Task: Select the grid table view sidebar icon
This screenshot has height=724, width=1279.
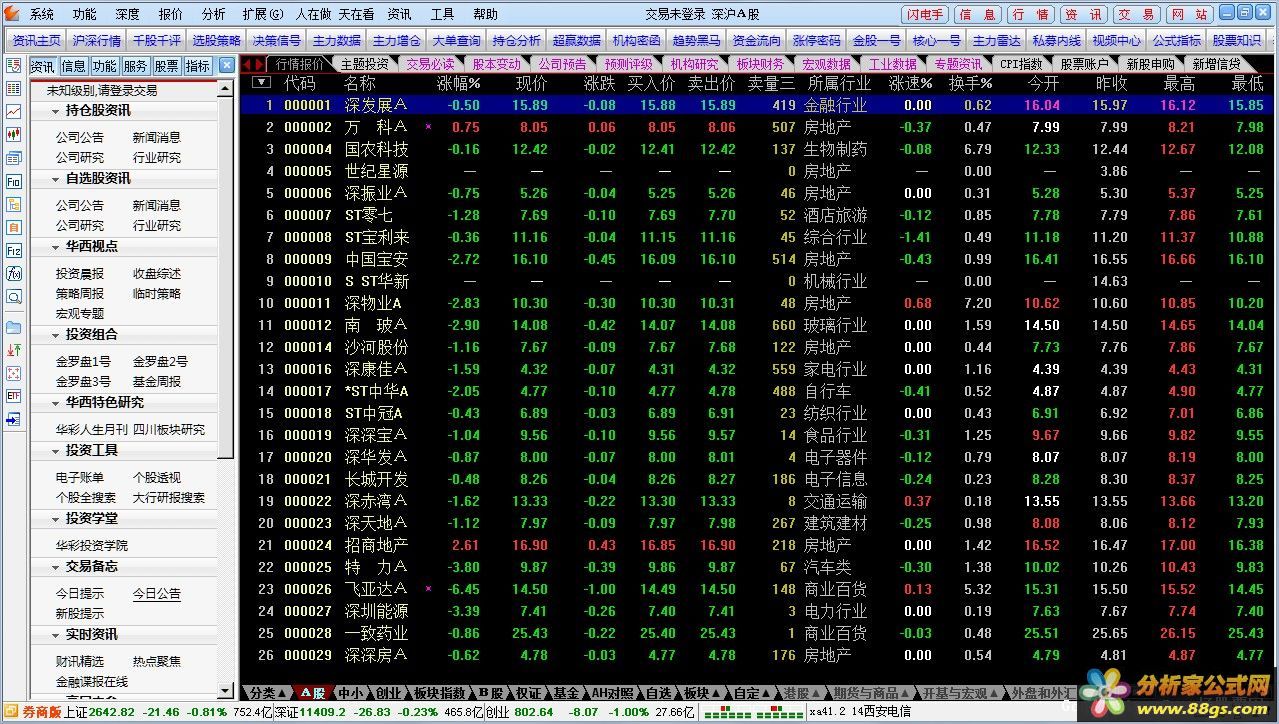Action: pyautogui.click(x=13, y=89)
